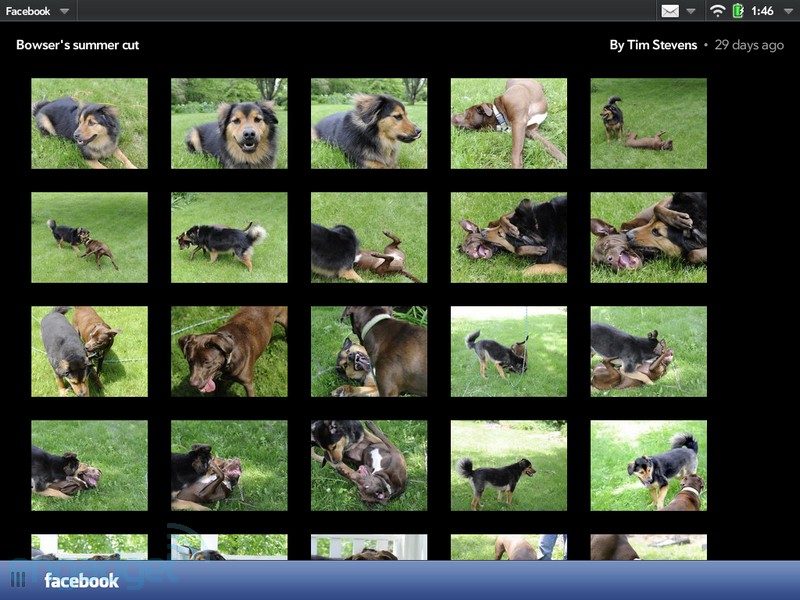The image size is (800, 600).
Task: Open close-up photo of brown dog panting
Action: 229,352
